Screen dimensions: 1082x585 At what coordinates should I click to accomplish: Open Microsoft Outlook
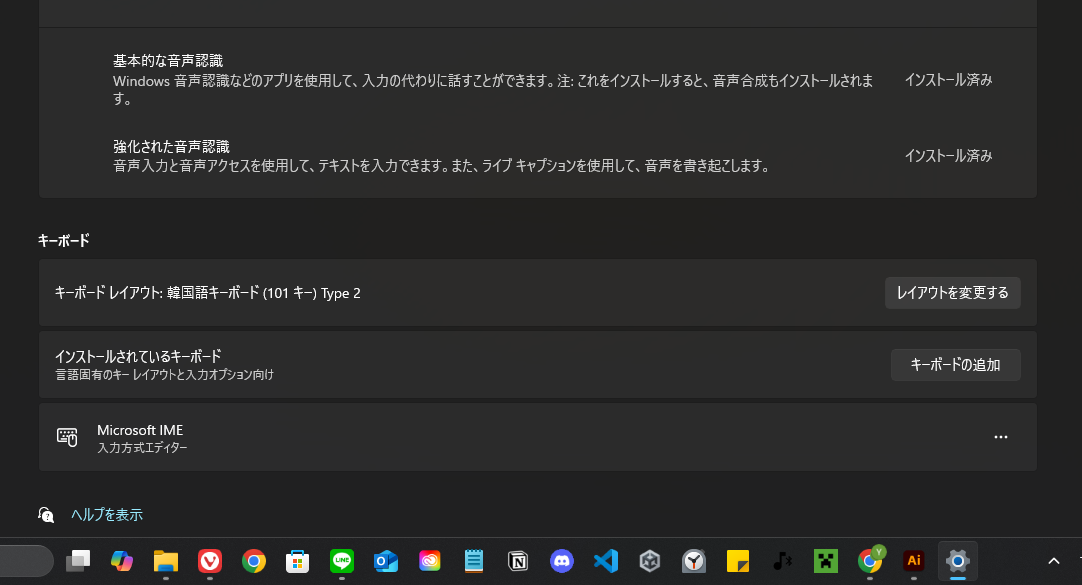[385, 561]
